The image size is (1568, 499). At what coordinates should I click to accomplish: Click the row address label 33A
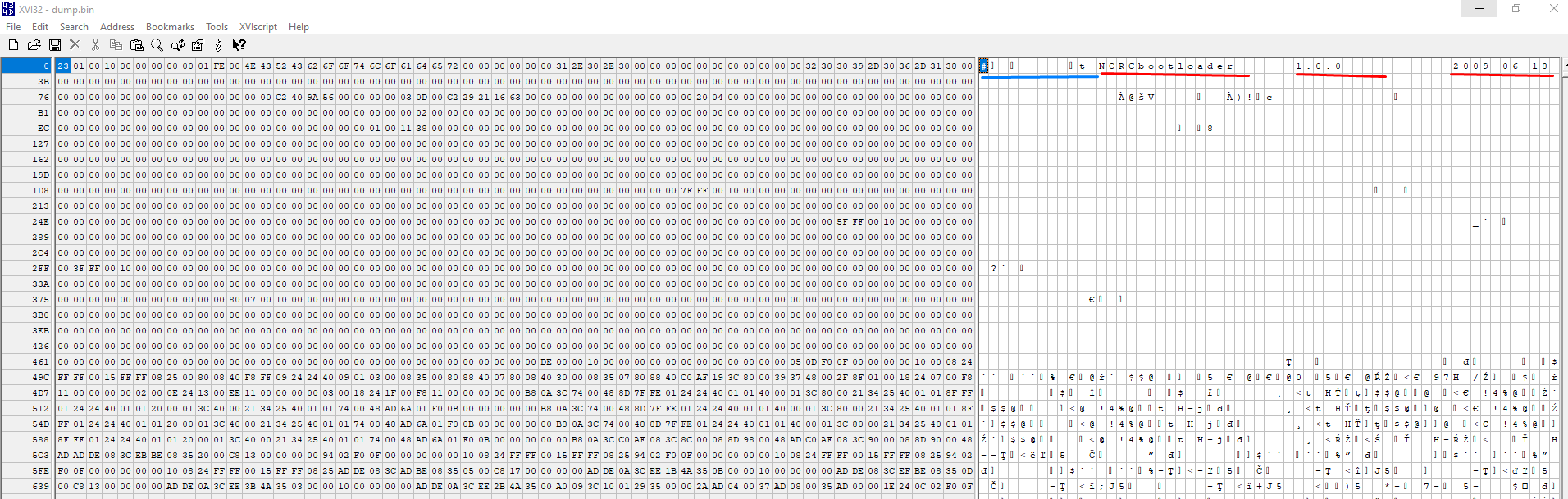point(28,284)
